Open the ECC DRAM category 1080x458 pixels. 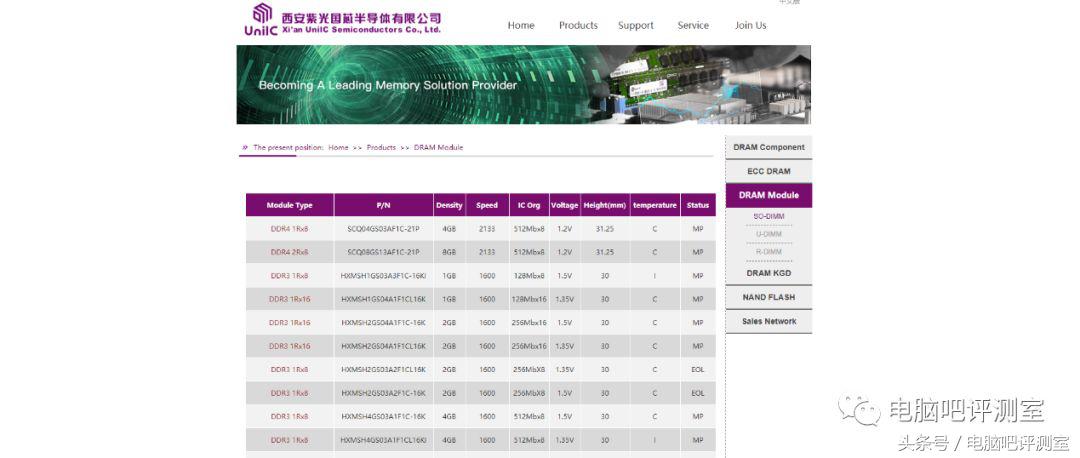point(768,171)
